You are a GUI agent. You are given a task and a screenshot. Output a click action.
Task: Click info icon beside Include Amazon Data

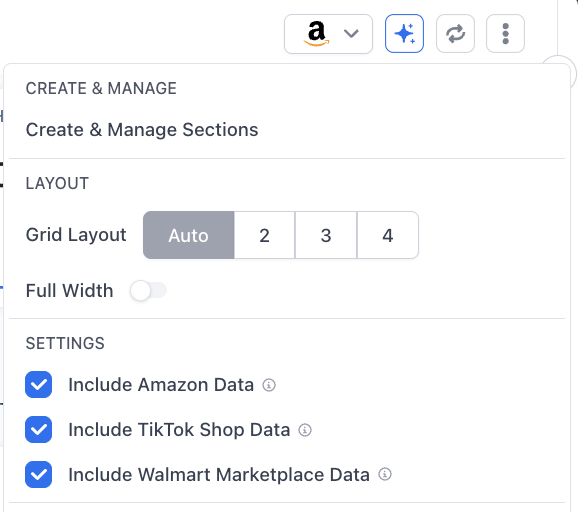269,385
